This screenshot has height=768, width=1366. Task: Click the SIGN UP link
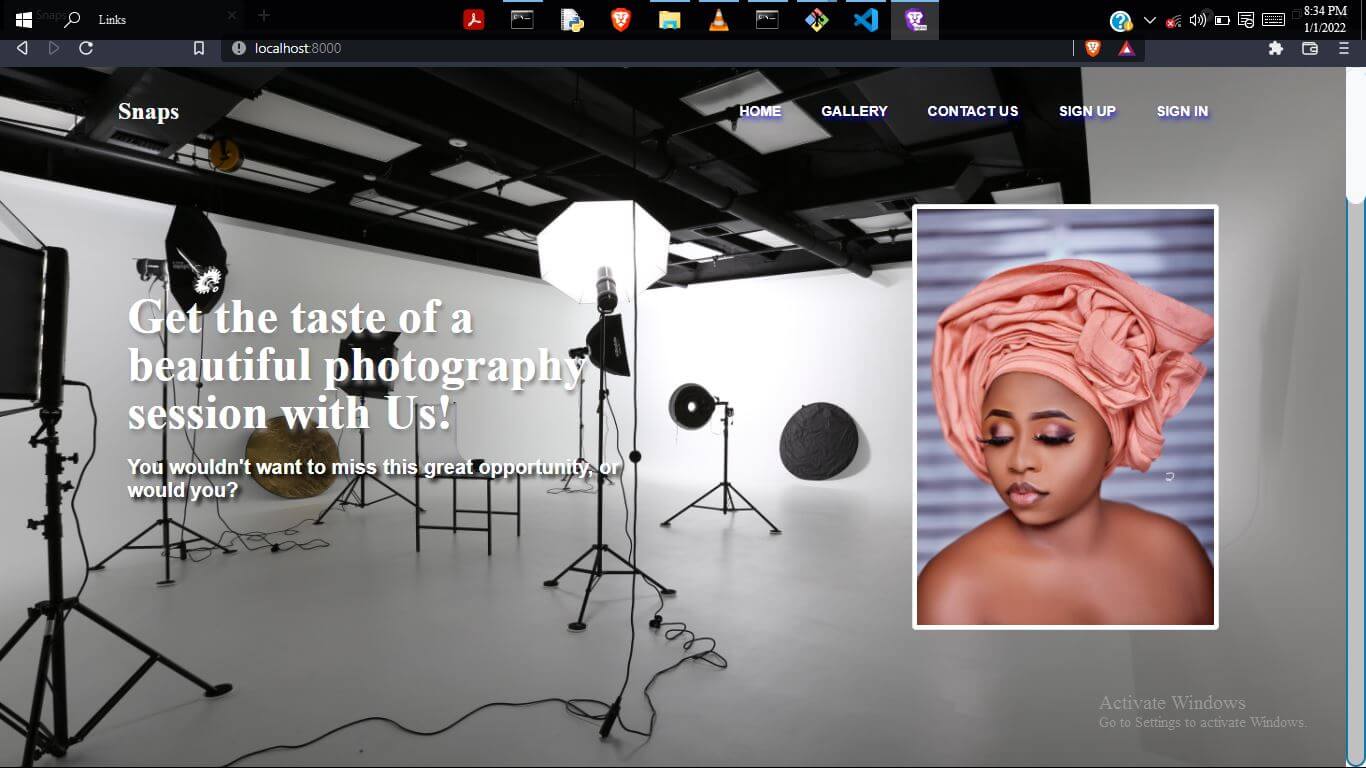point(1087,111)
